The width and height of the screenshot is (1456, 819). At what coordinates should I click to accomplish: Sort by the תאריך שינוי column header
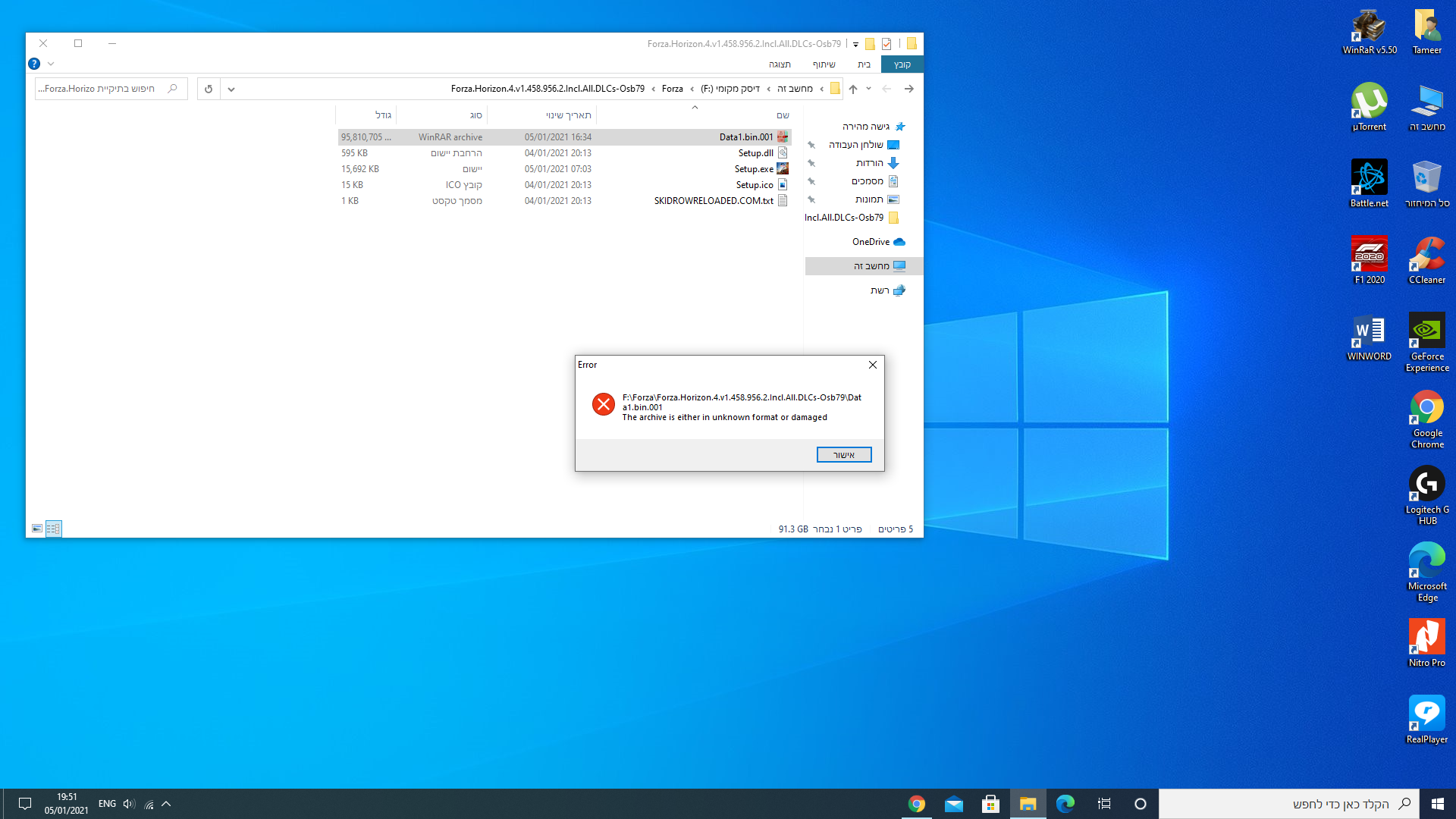click(x=541, y=115)
